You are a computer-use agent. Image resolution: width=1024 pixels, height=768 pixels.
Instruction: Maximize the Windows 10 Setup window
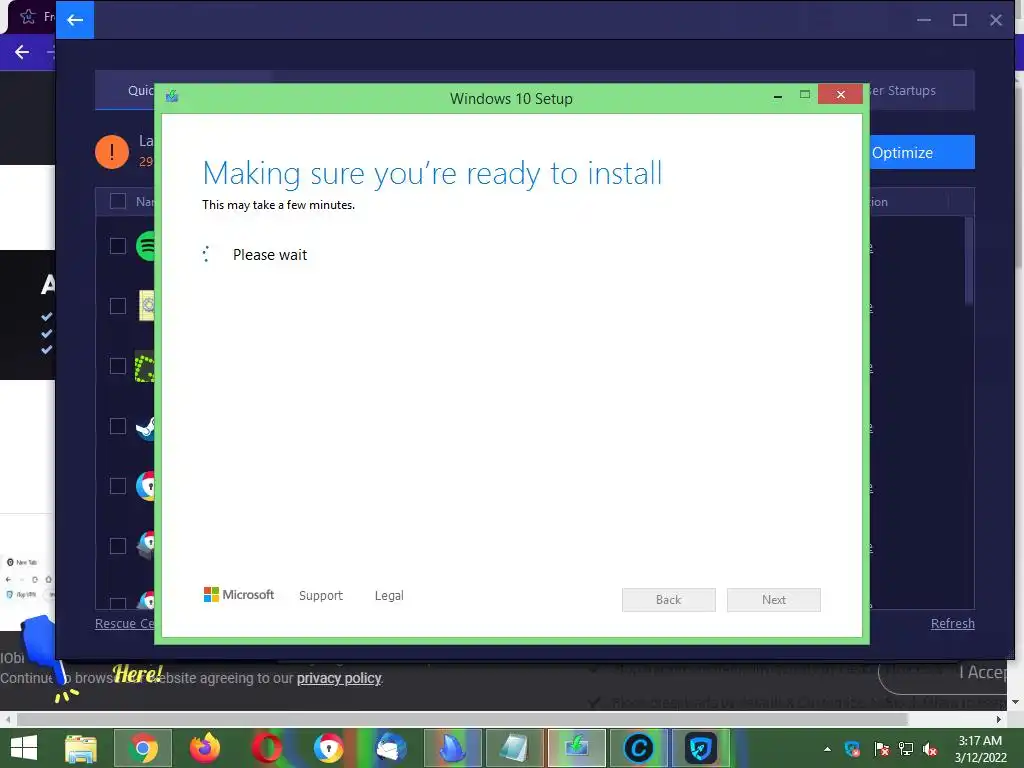point(805,95)
